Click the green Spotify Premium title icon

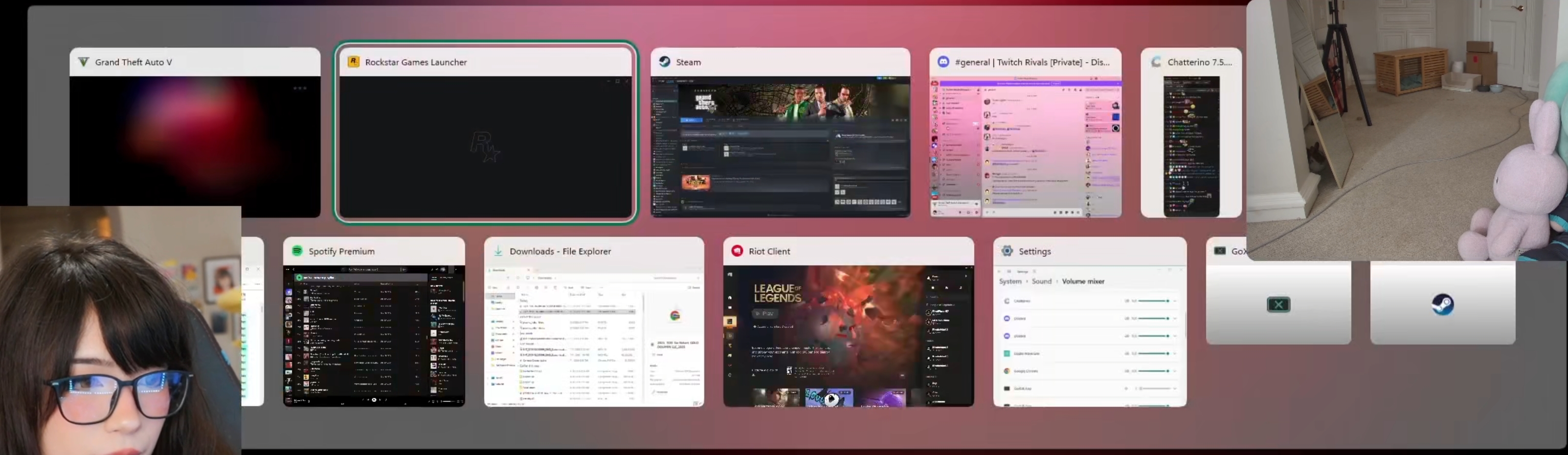pos(297,251)
